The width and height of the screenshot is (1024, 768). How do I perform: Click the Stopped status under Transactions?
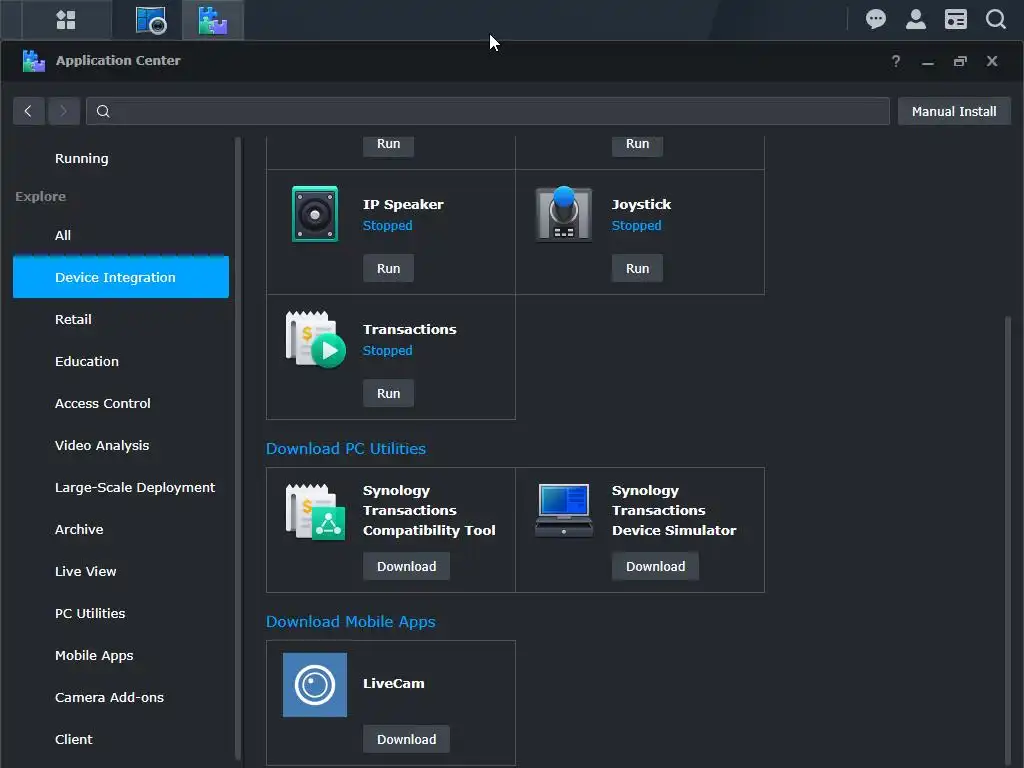pyautogui.click(x=387, y=351)
